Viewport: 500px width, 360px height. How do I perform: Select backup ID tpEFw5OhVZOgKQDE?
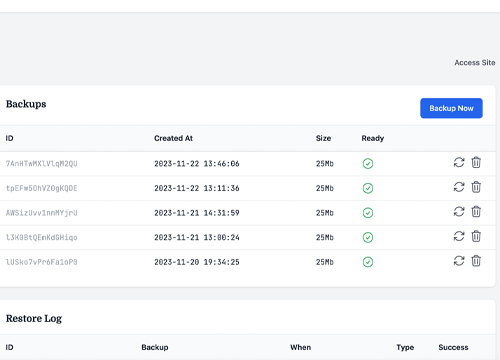42,188
